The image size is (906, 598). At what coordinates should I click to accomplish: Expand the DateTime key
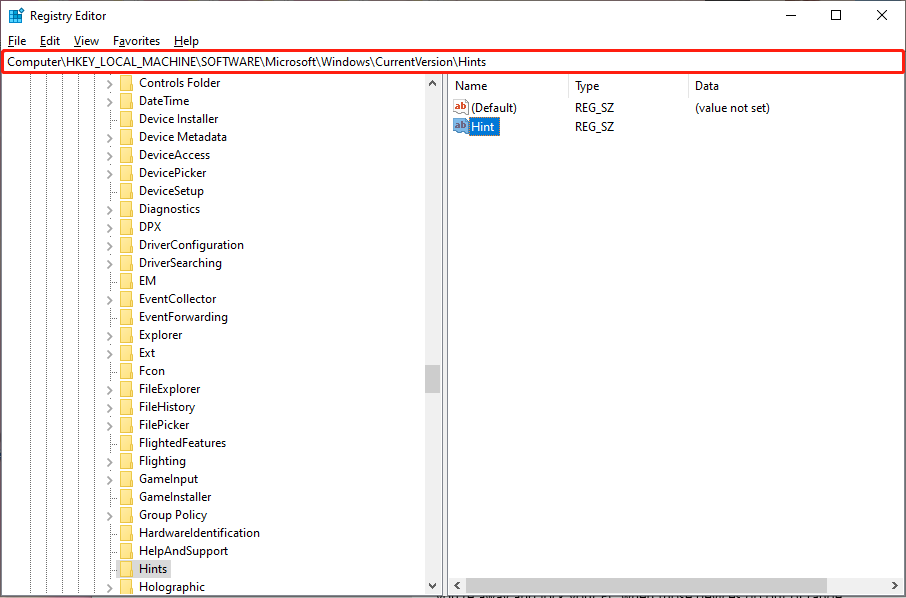click(110, 102)
